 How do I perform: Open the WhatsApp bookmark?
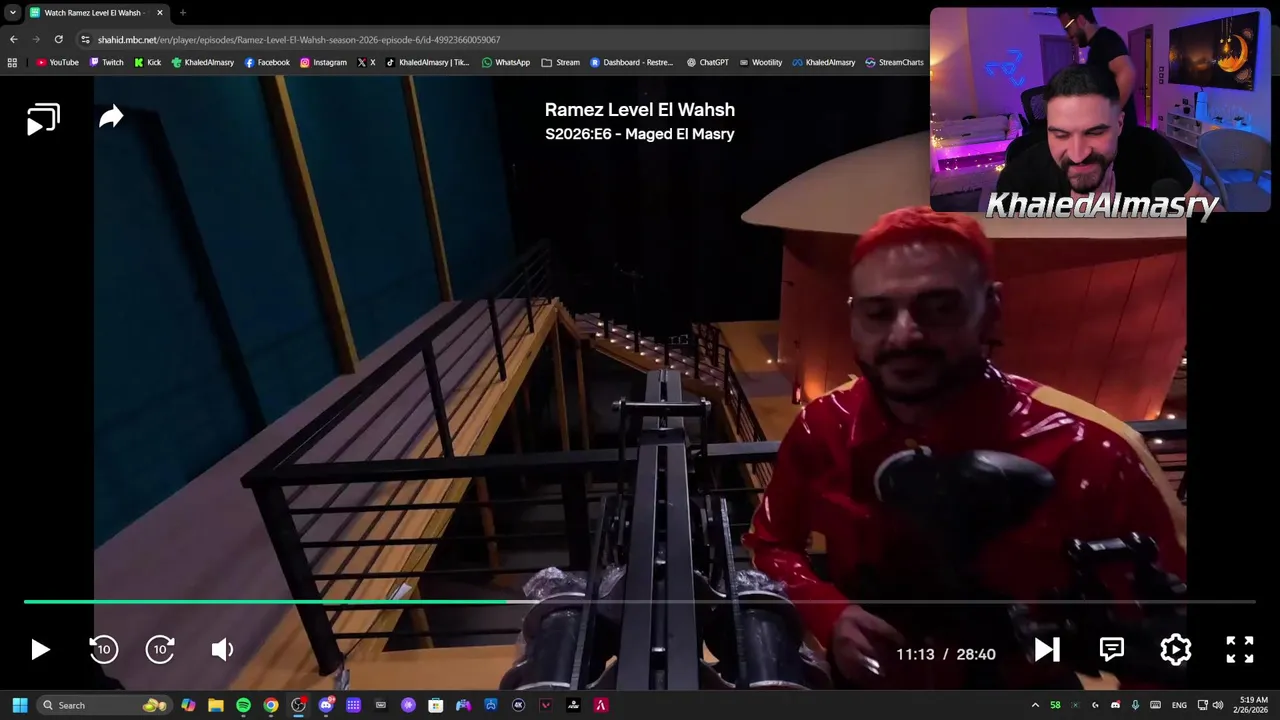[506, 62]
